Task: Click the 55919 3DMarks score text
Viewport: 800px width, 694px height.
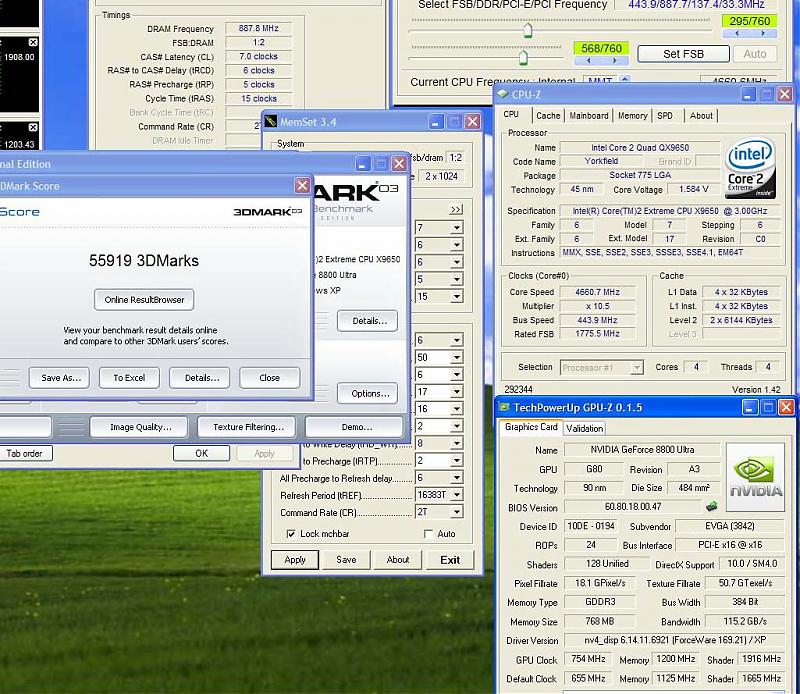Action: 144,260
